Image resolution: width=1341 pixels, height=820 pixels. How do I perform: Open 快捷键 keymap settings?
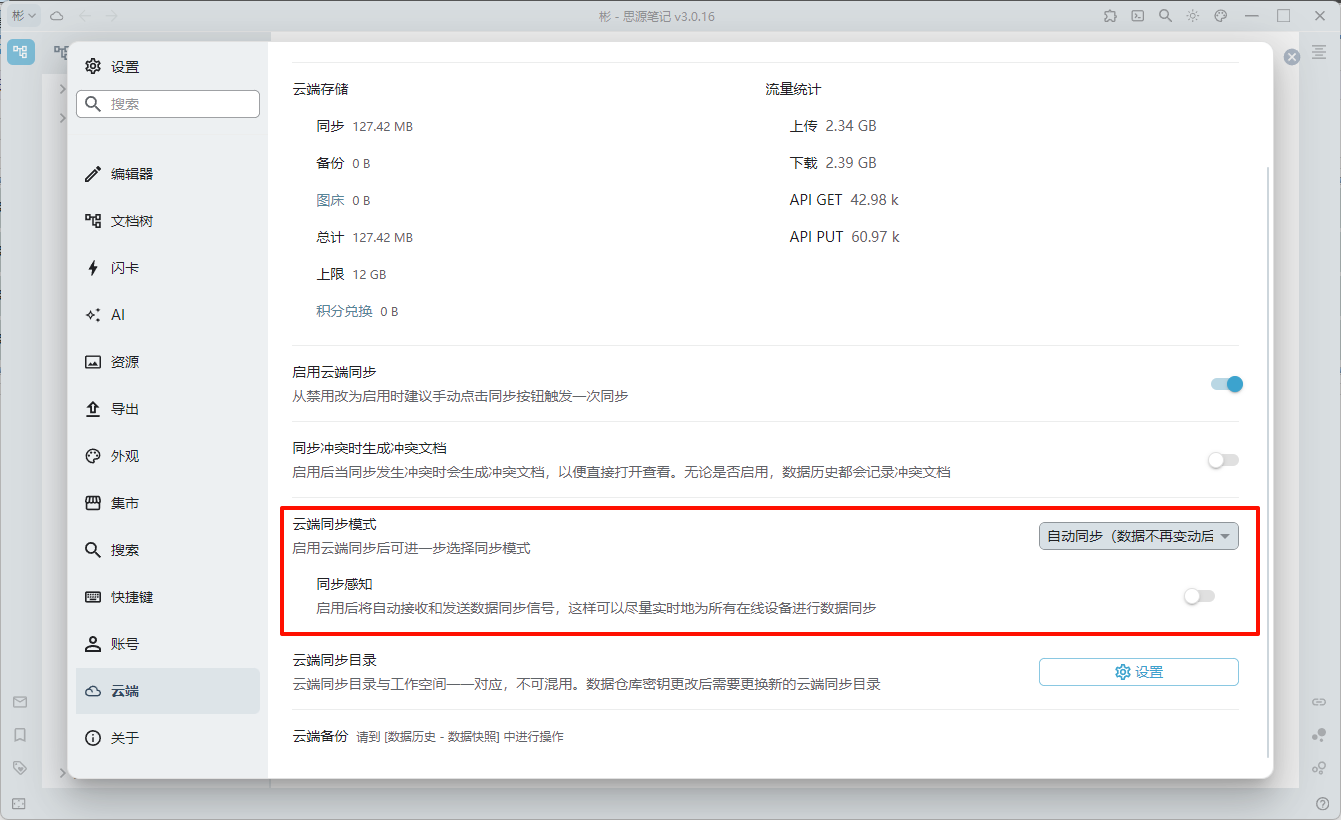168,597
